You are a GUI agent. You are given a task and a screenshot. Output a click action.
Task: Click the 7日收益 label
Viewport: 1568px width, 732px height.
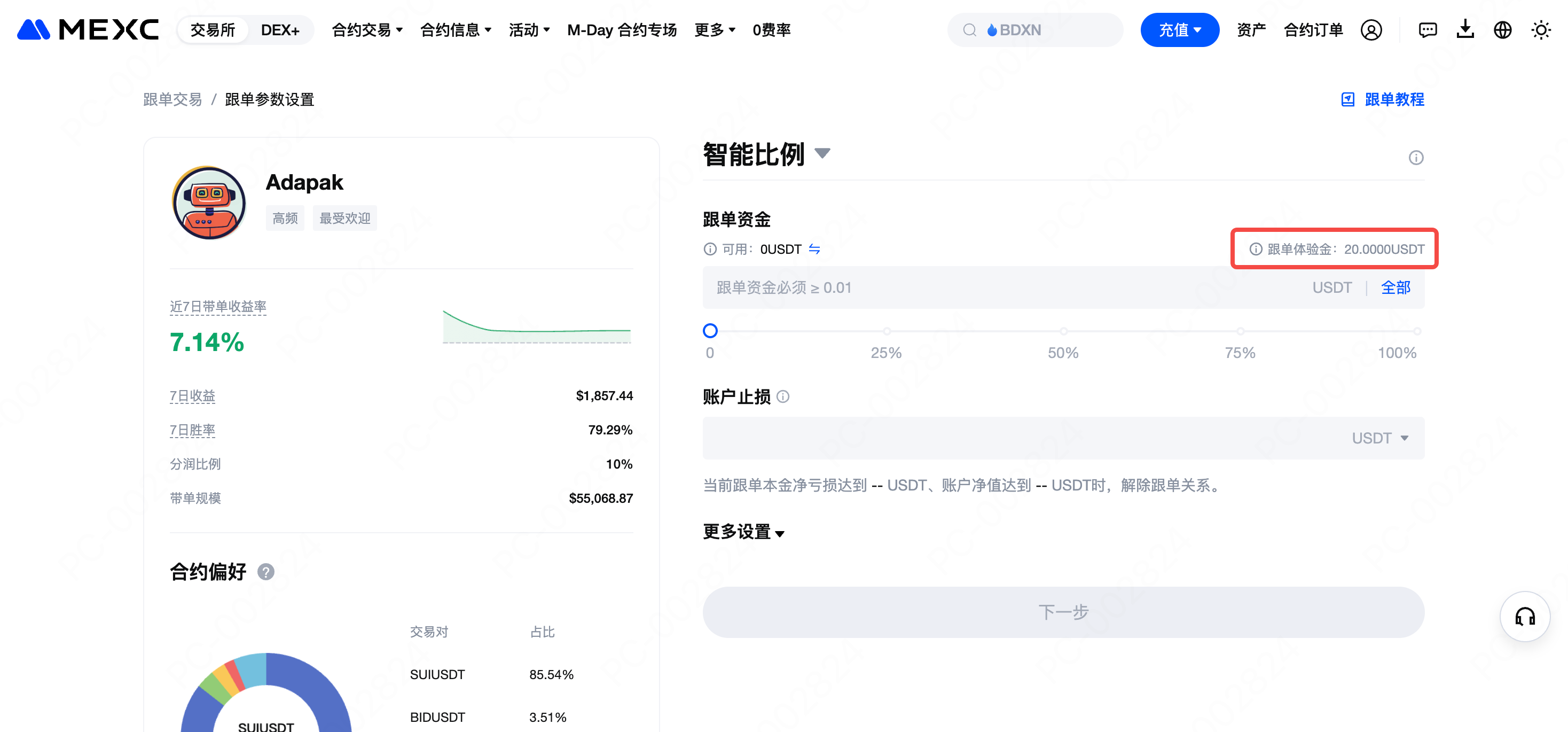click(x=192, y=396)
